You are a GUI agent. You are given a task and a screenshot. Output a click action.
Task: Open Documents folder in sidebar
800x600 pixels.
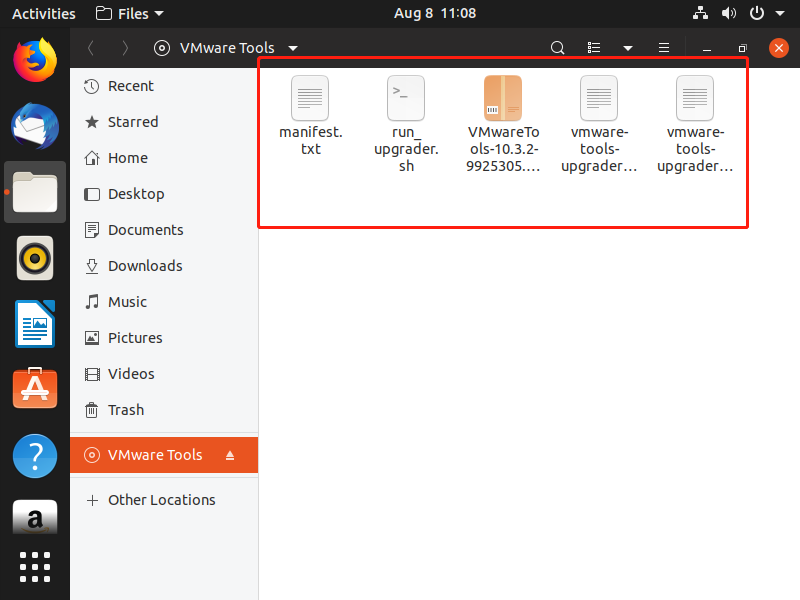coord(164,230)
